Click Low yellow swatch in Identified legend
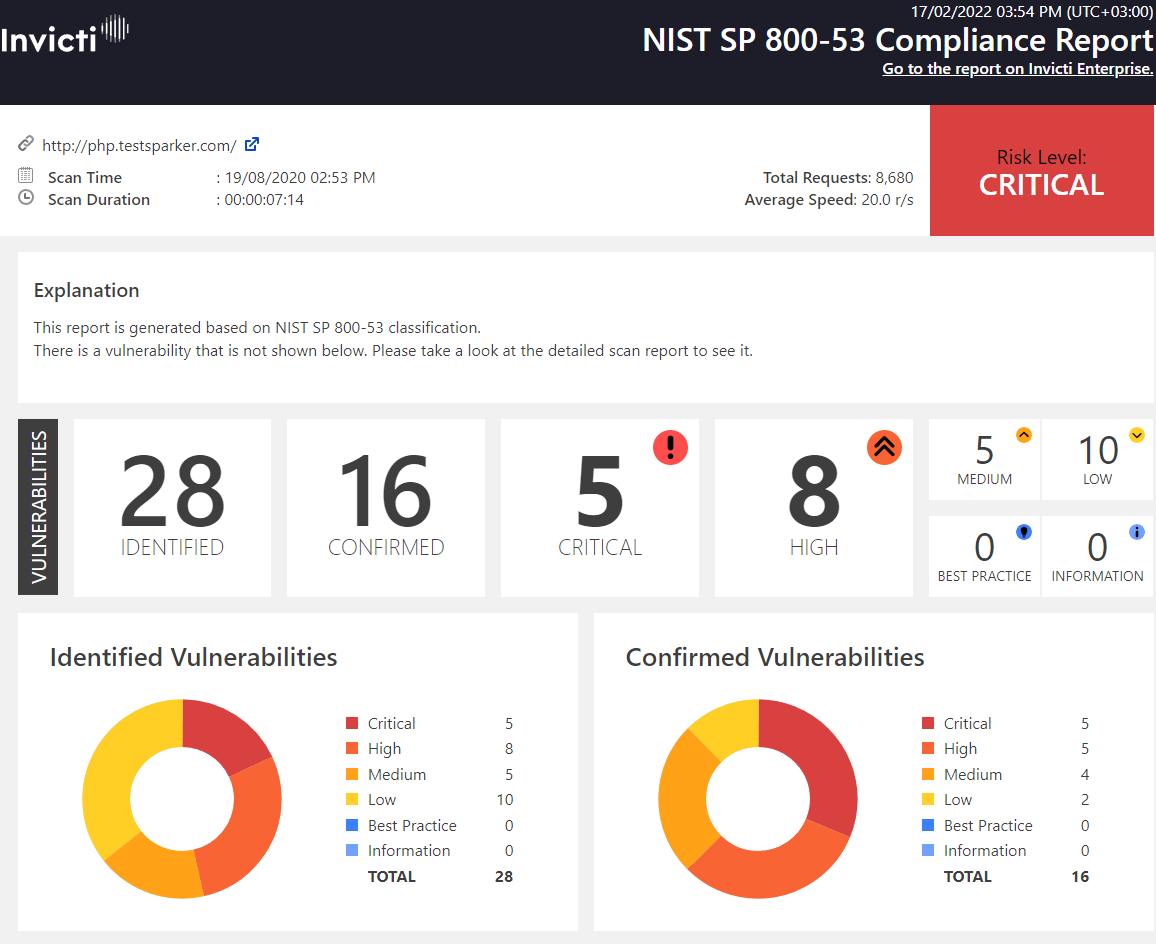The image size is (1156, 944). tap(352, 799)
